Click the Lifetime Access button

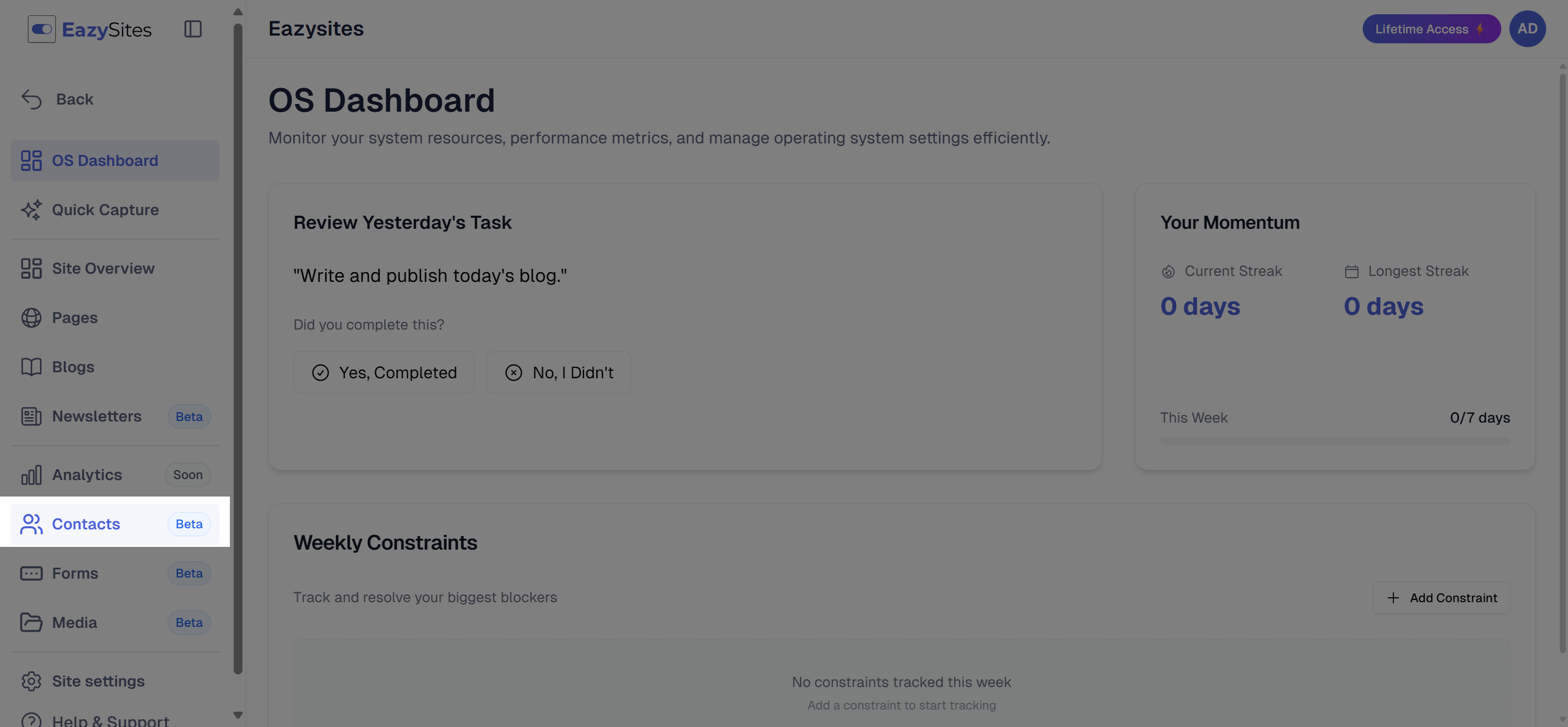(x=1431, y=29)
